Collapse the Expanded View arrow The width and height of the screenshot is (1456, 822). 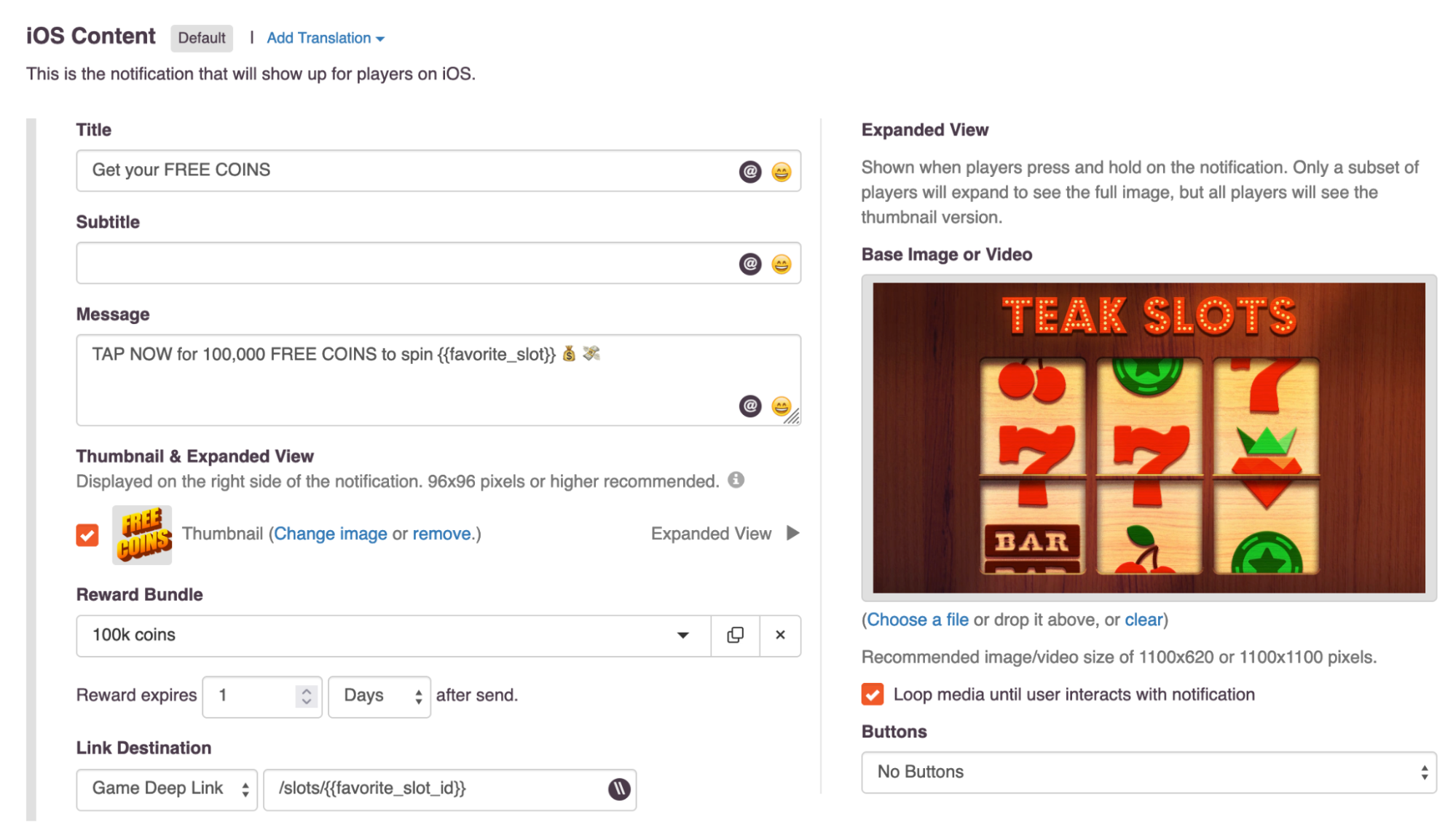coord(793,533)
